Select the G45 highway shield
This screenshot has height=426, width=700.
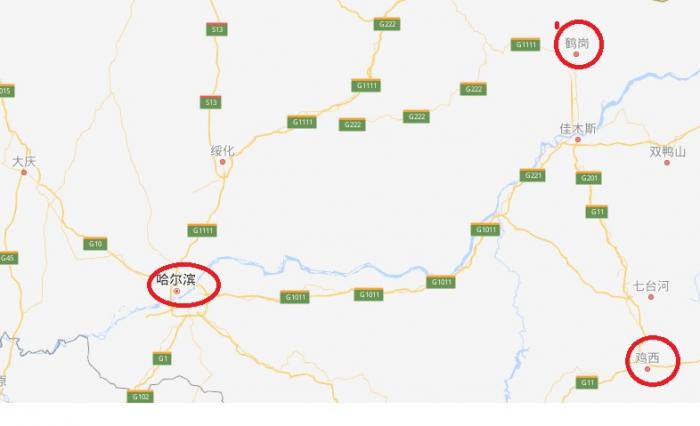click(x=8, y=258)
